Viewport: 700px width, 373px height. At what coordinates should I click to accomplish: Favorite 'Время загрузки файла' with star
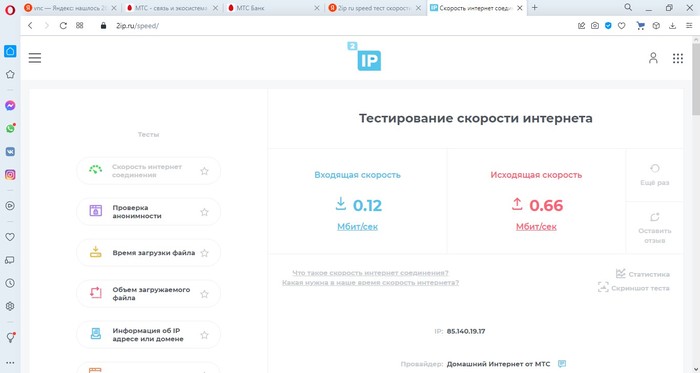click(204, 253)
